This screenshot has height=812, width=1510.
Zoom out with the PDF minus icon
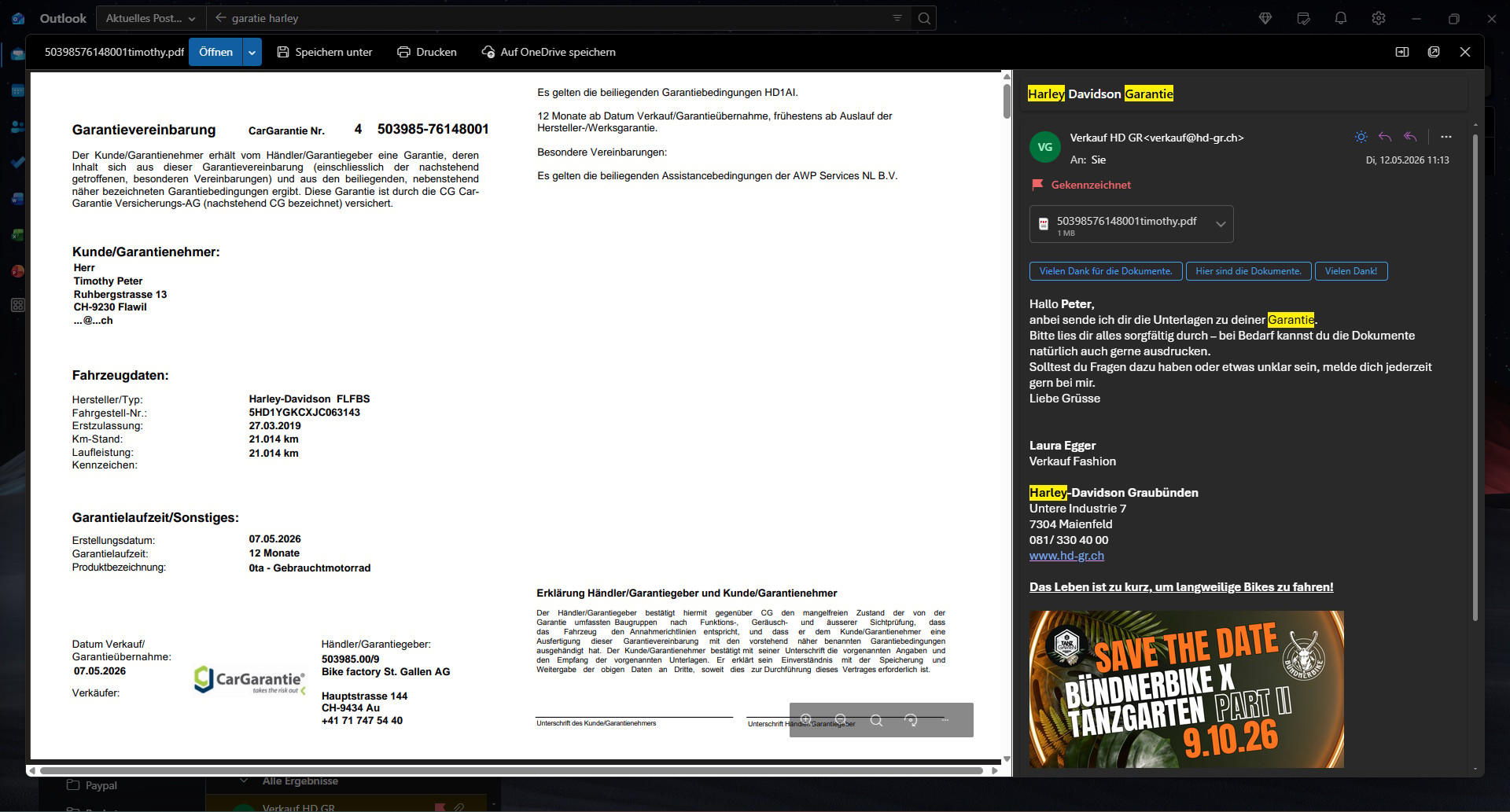(841, 720)
